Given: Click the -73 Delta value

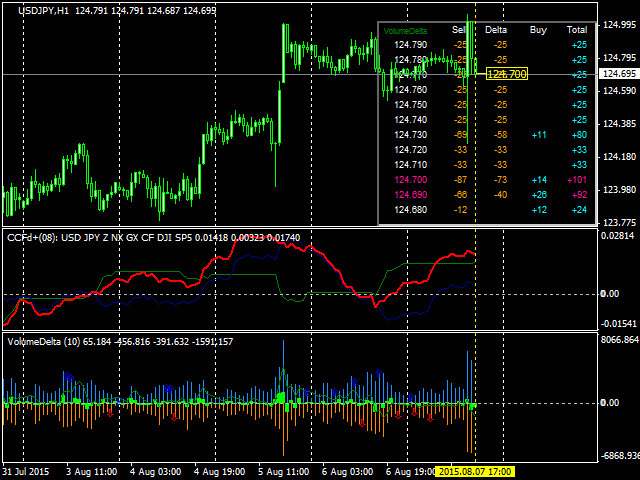Looking at the screenshot, I should [500, 180].
